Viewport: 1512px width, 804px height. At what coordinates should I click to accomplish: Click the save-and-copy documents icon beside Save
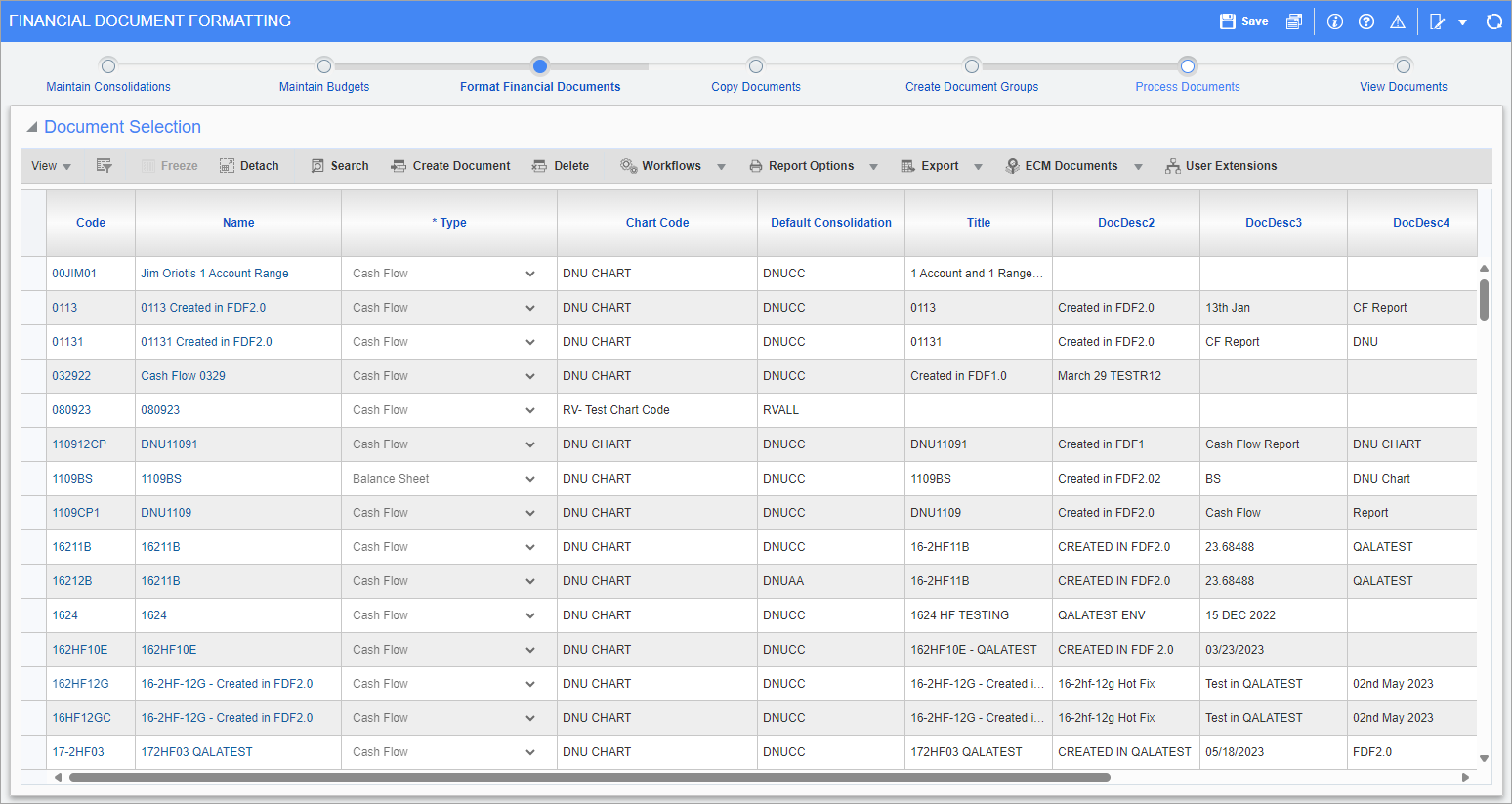coord(1294,21)
